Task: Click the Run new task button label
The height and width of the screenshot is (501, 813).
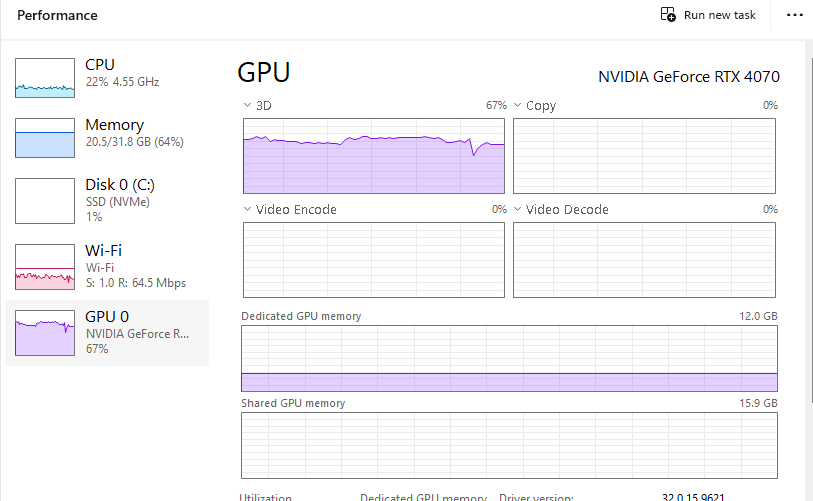Action: 720,15
